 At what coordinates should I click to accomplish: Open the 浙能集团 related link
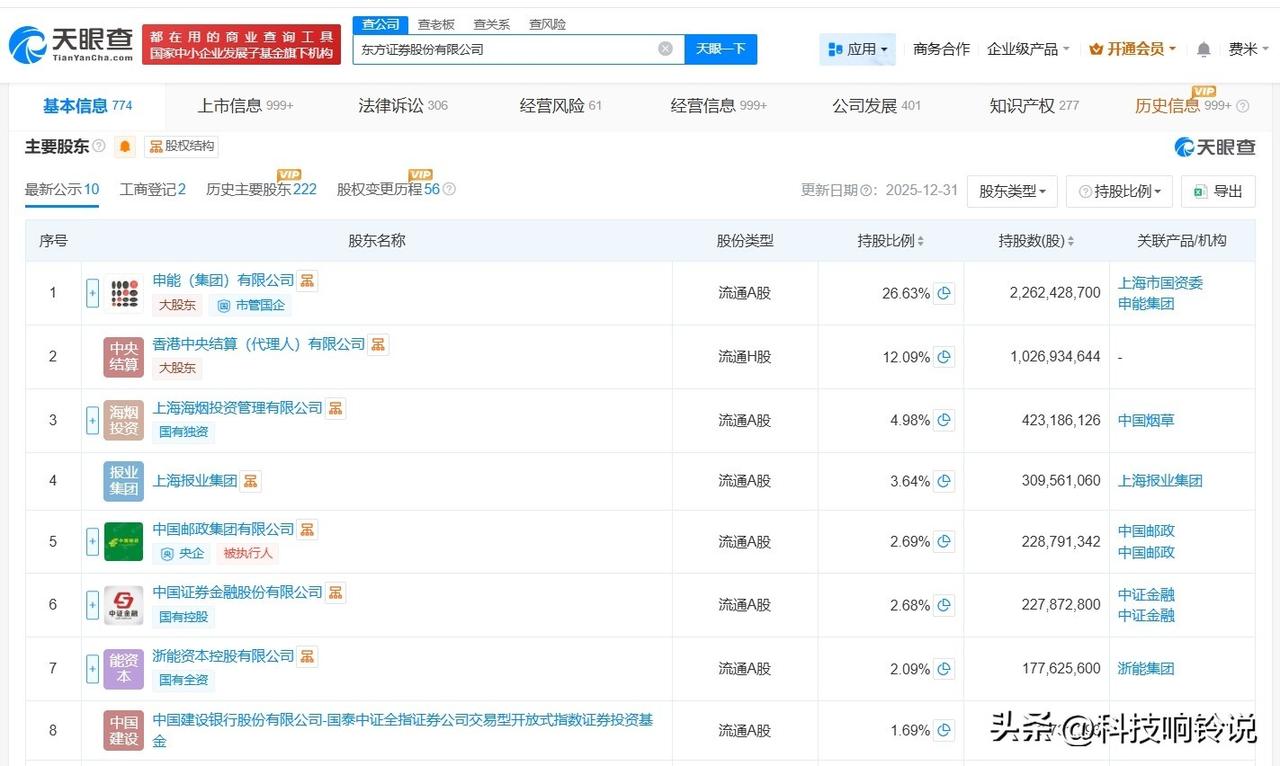click(1146, 669)
